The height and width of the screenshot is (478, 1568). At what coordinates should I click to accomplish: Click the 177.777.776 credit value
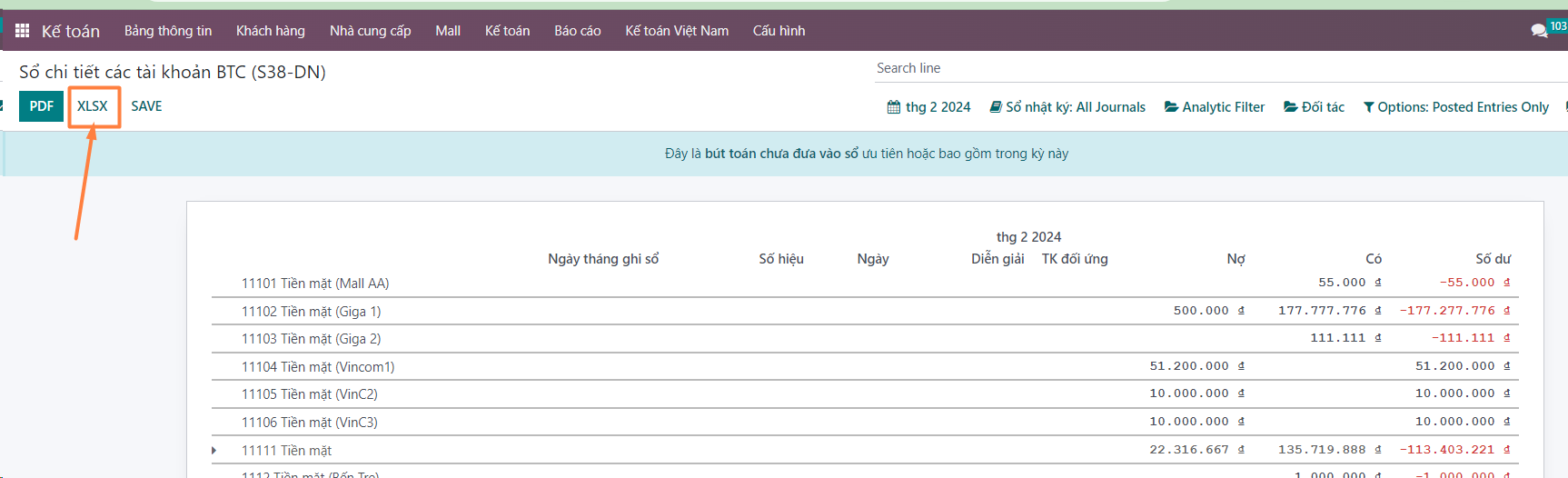[x=1330, y=311]
